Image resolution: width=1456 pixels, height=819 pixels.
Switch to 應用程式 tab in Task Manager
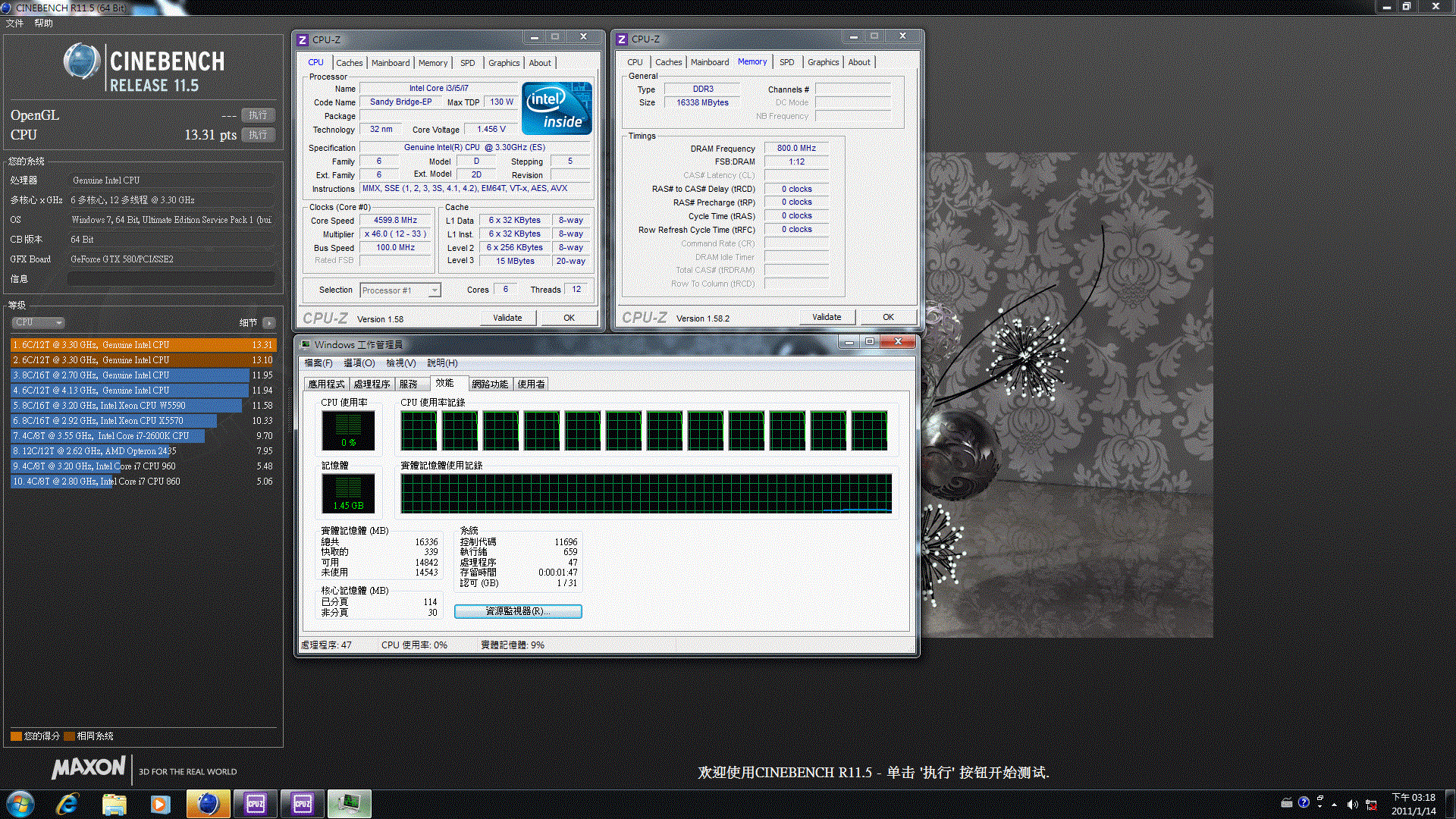point(326,384)
